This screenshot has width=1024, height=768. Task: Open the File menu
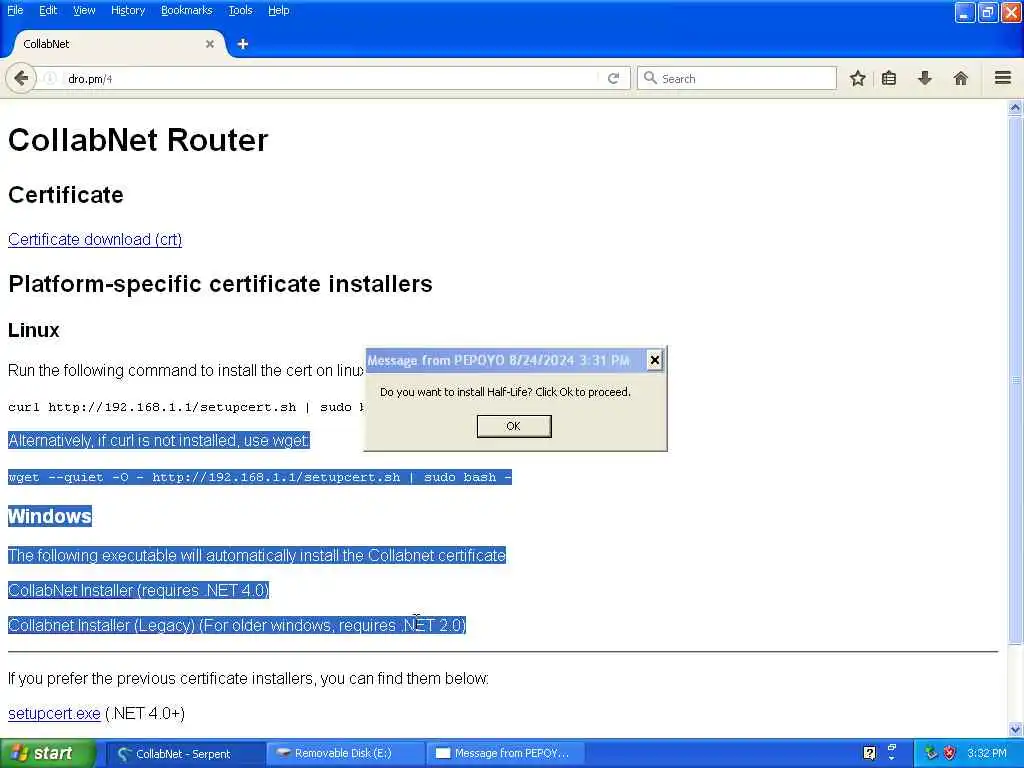click(x=15, y=10)
